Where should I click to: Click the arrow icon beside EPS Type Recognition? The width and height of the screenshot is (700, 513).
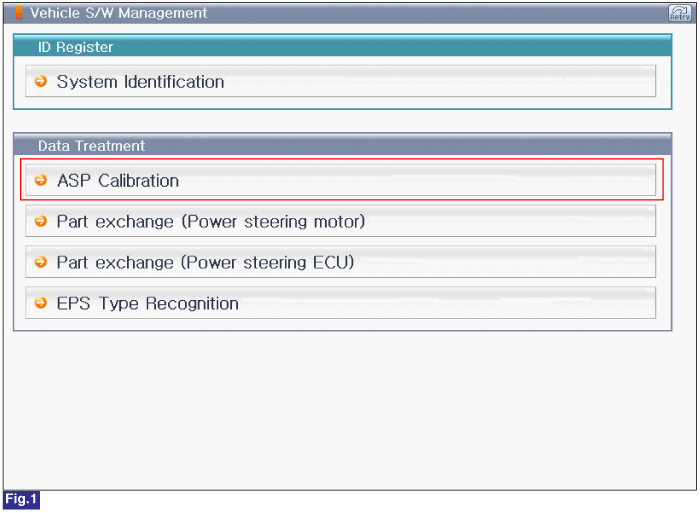click(41, 303)
